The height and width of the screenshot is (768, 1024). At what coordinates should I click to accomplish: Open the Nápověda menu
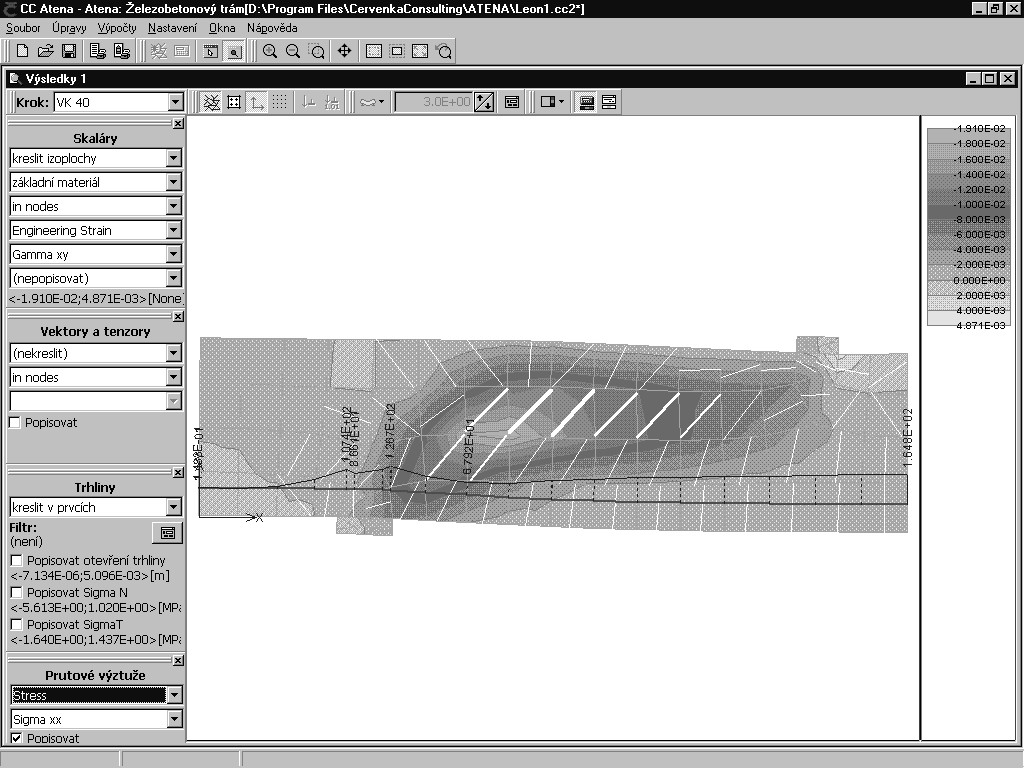272,28
